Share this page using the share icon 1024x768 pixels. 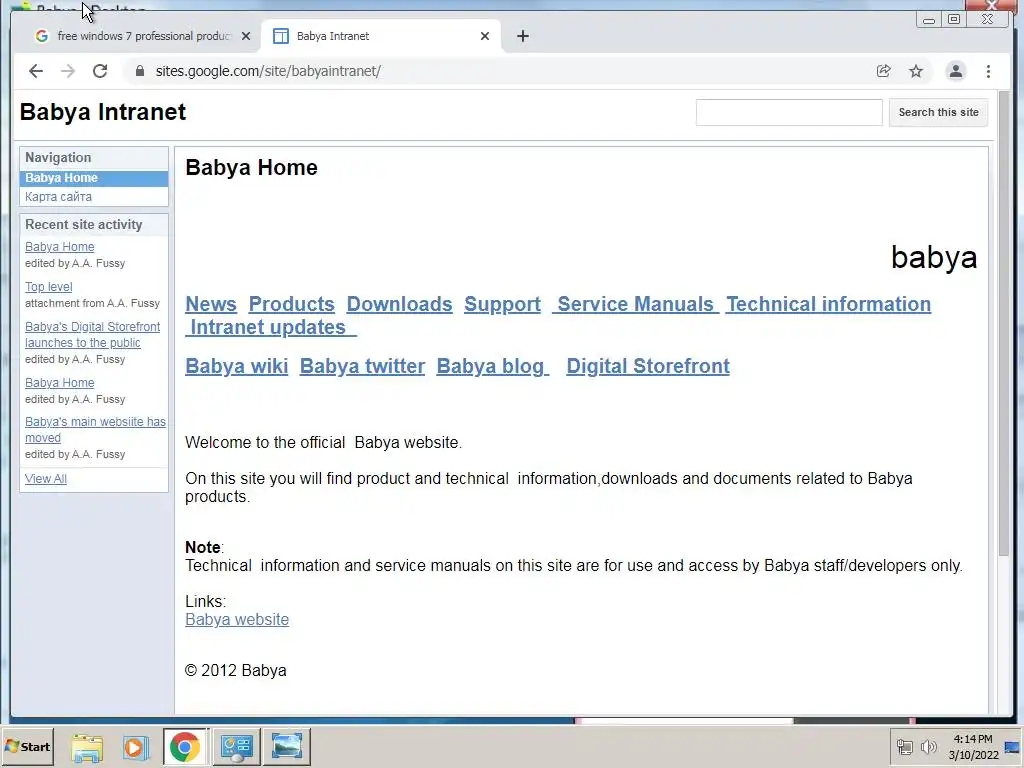pos(884,71)
